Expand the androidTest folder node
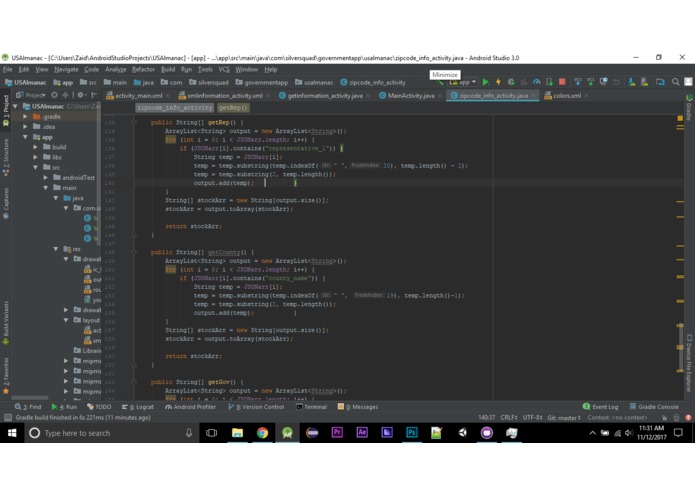This screenshot has width=695, height=494. 46,178
